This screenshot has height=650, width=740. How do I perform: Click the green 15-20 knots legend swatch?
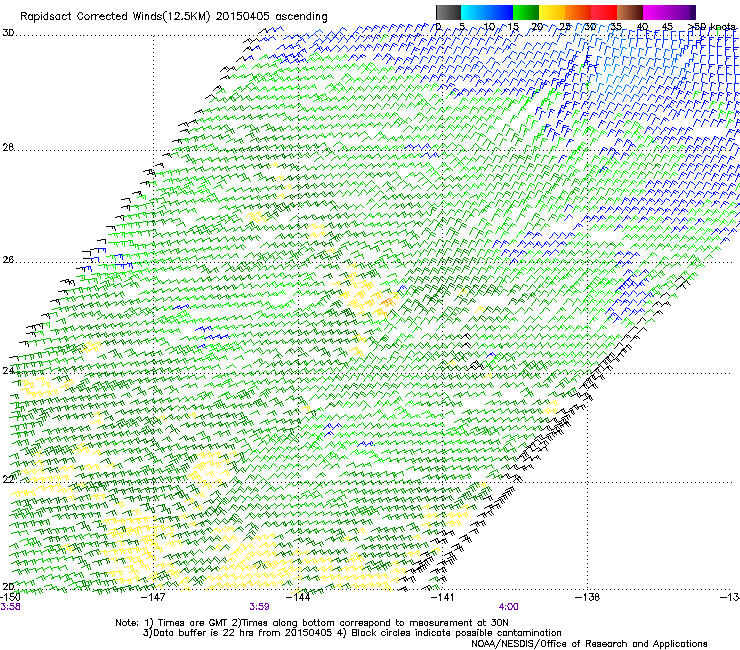pos(526,12)
